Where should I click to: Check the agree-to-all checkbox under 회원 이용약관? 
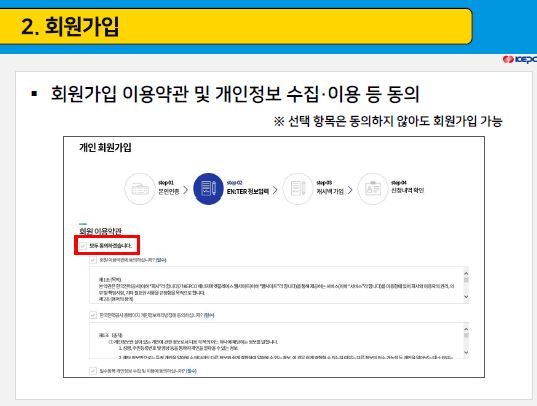(83, 245)
